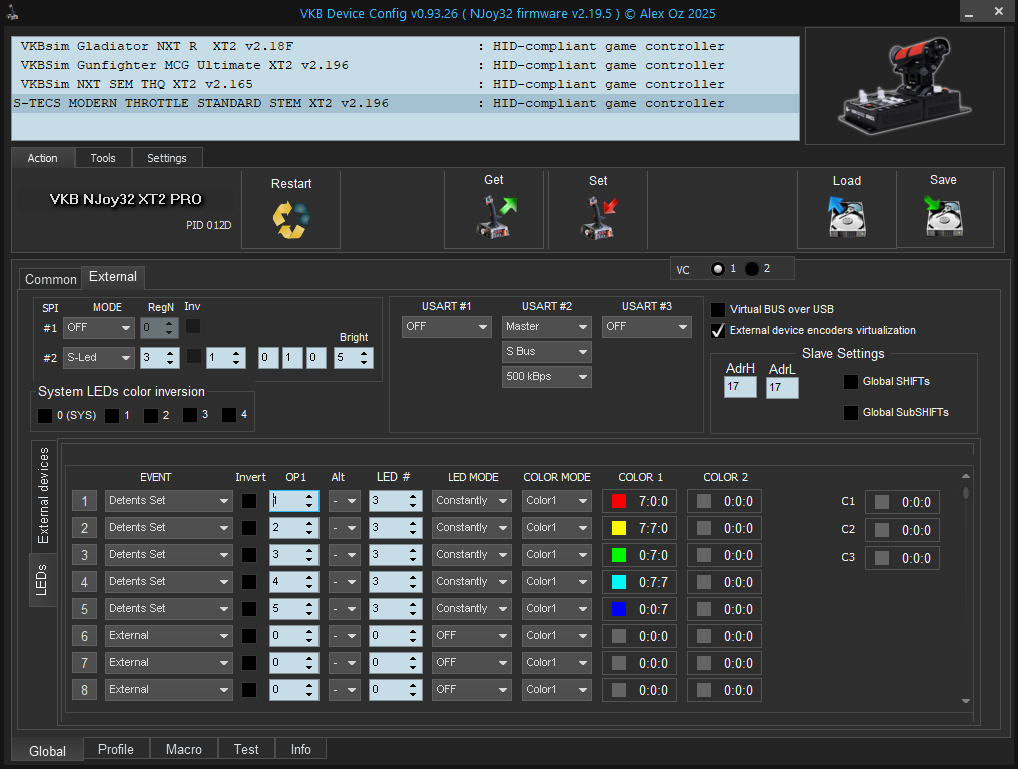Viewport: 1018px width, 769px height.
Task: Switch to the Tools tab
Action: point(103,158)
